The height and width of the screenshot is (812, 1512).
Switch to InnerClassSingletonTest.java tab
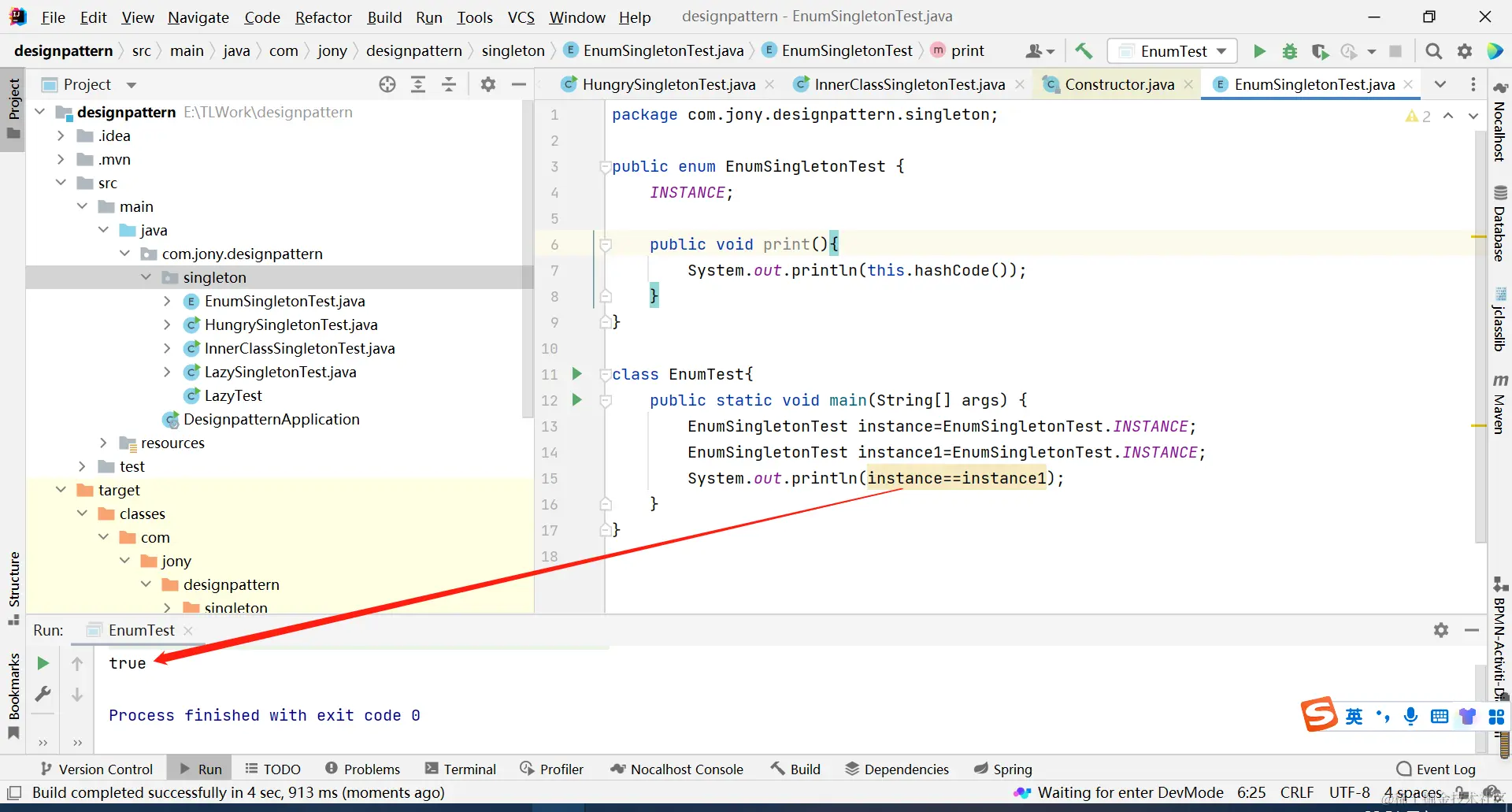(x=910, y=84)
